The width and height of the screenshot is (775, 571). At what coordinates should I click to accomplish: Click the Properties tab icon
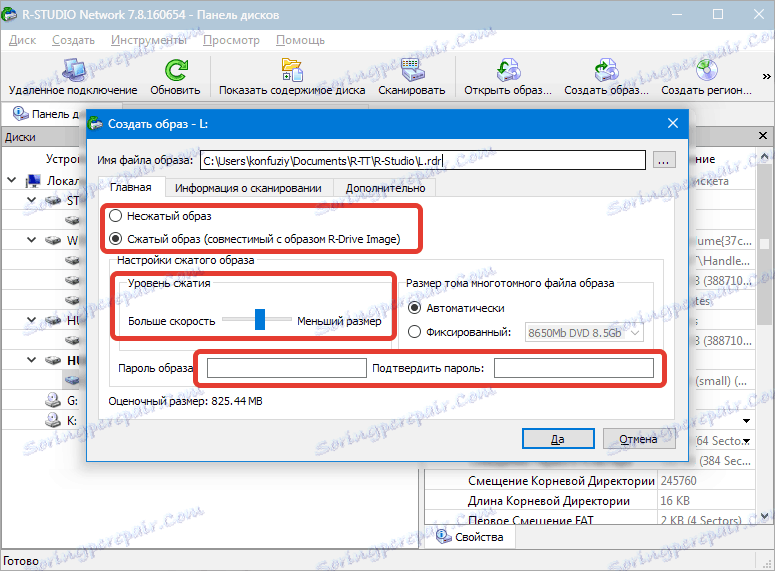pos(443,537)
